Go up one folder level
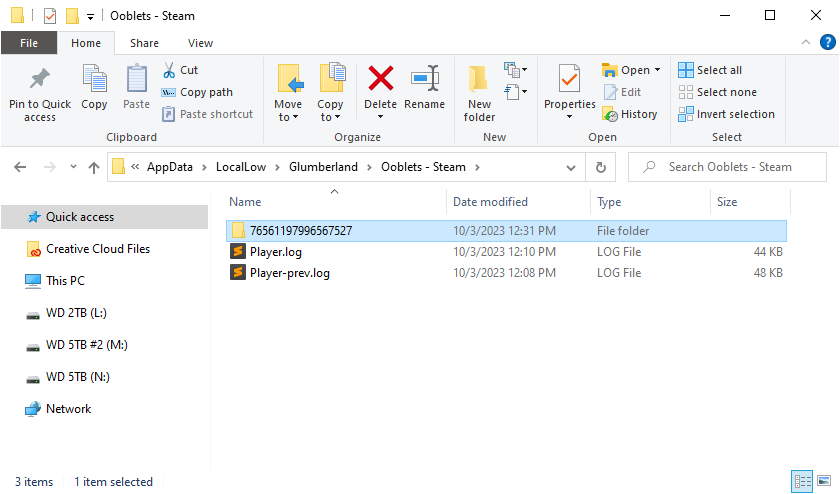840x494 pixels. (94, 168)
